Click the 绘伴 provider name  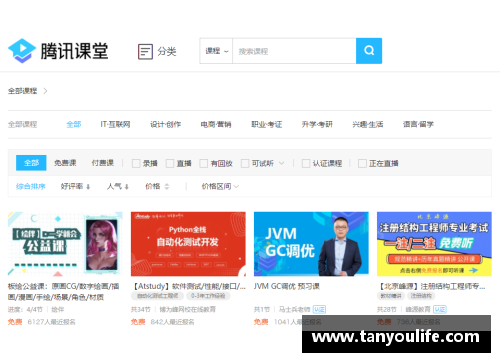(58, 310)
